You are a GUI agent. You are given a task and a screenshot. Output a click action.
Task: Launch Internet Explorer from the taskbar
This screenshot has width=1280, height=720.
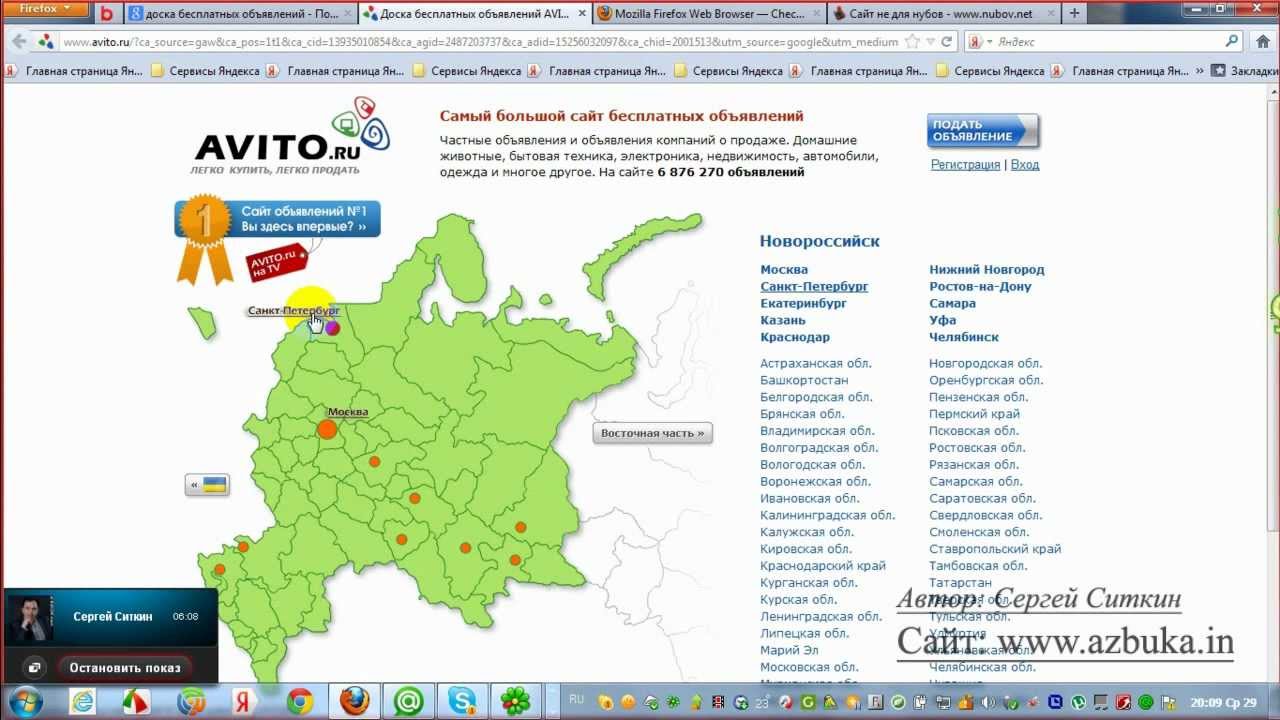[82, 701]
